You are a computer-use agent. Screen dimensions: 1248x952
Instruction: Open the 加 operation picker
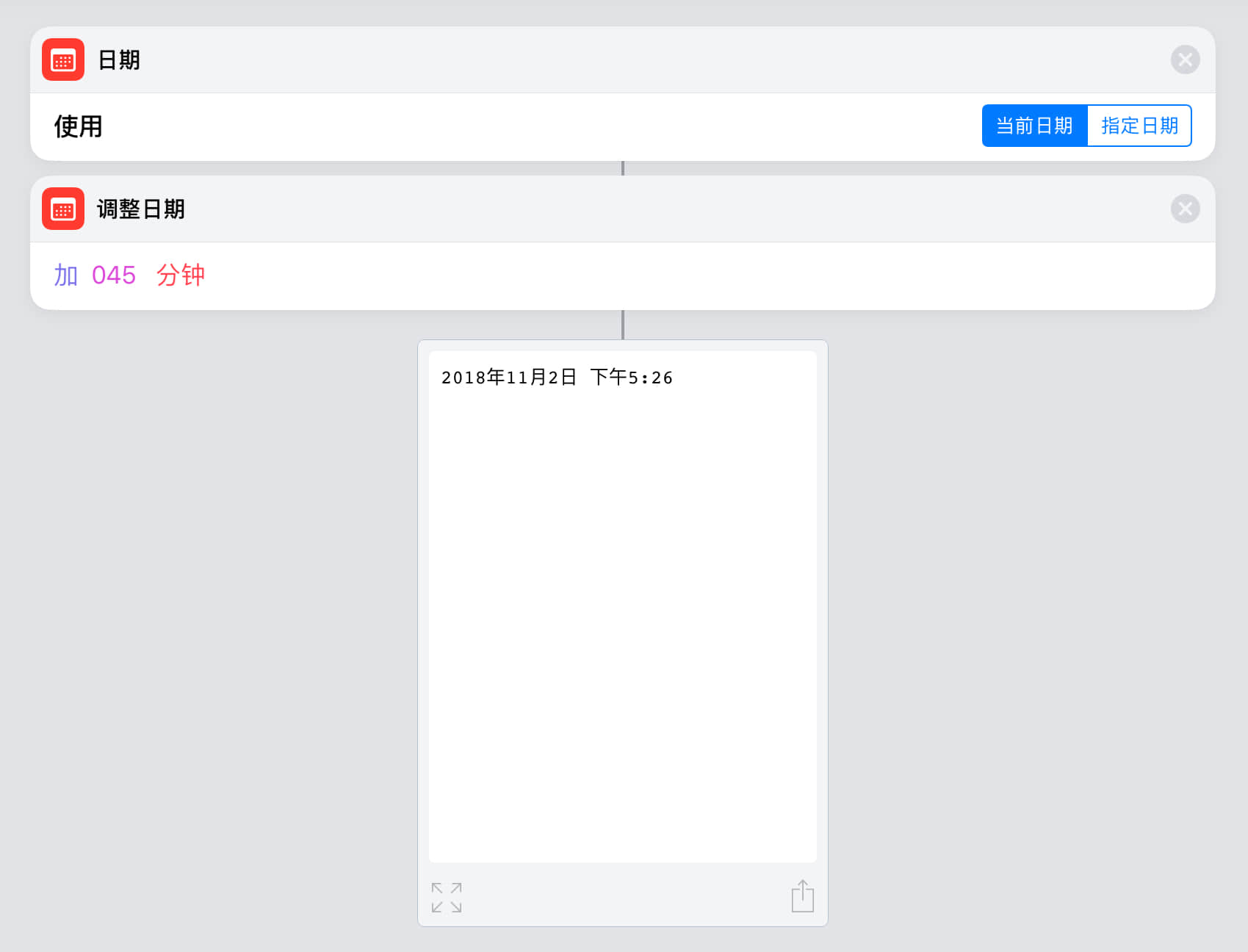tap(66, 275)
